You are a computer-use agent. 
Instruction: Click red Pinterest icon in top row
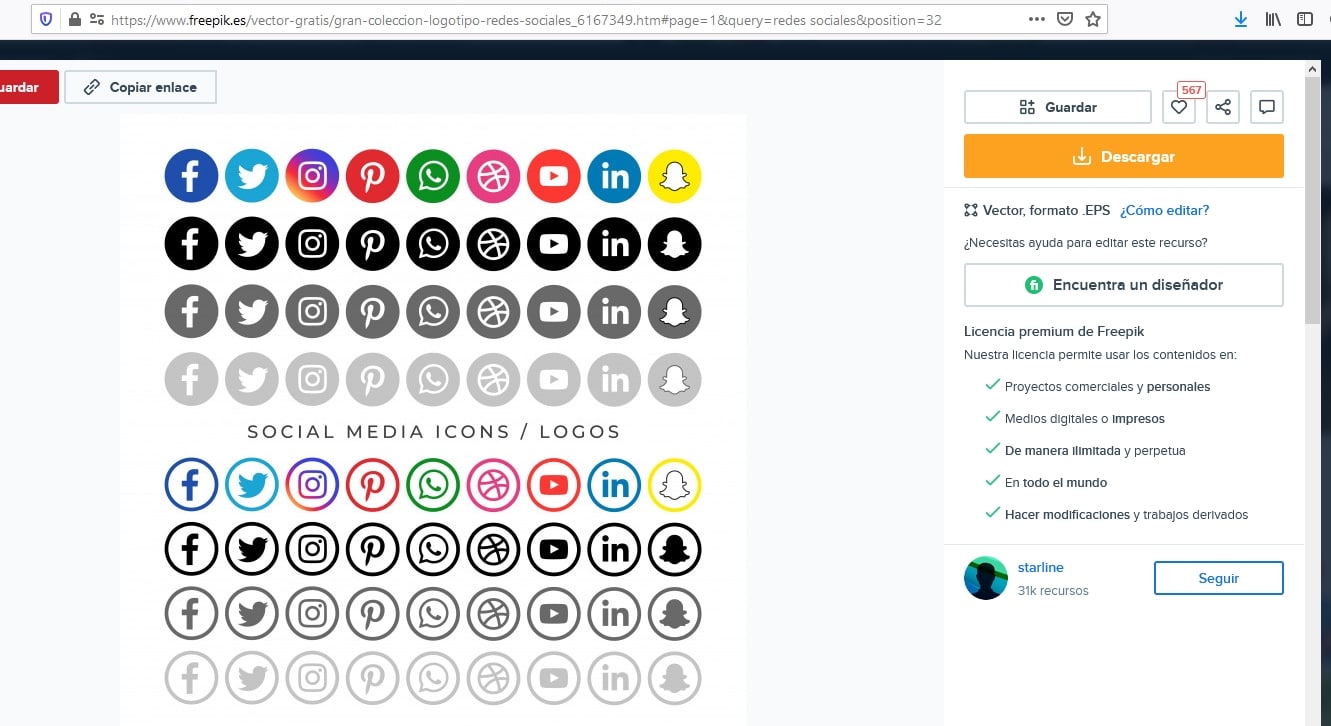(x=373, y=176)
